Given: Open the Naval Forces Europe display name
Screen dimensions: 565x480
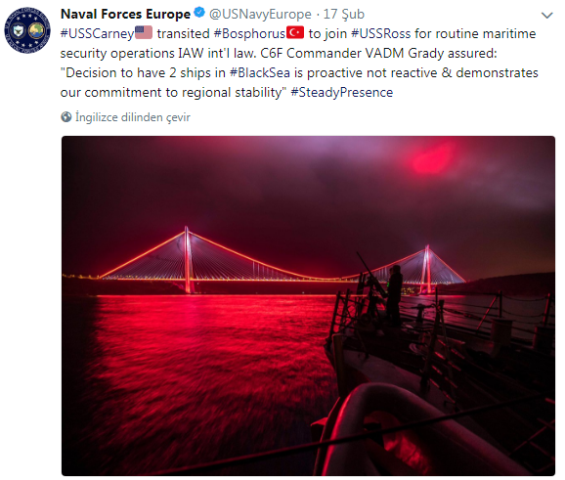Looking at the screenshot, I should point(125,14).
